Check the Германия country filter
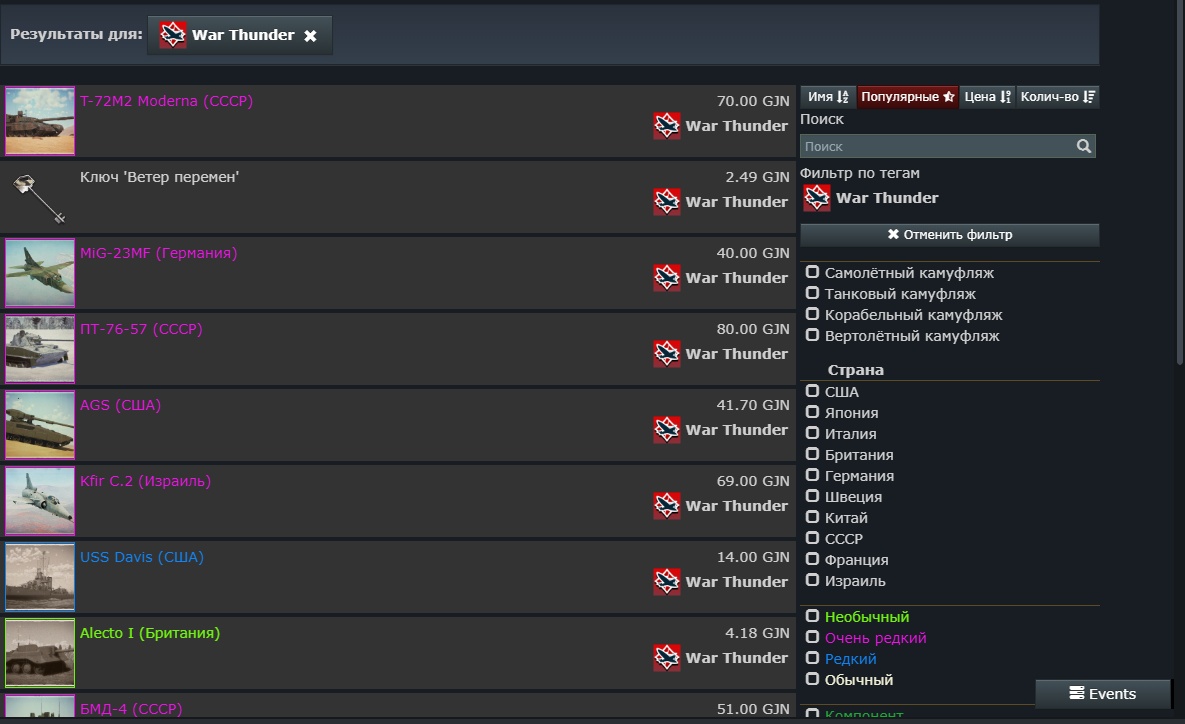The width and height of the screenshot is (1185, 724). tap(812, 475)
